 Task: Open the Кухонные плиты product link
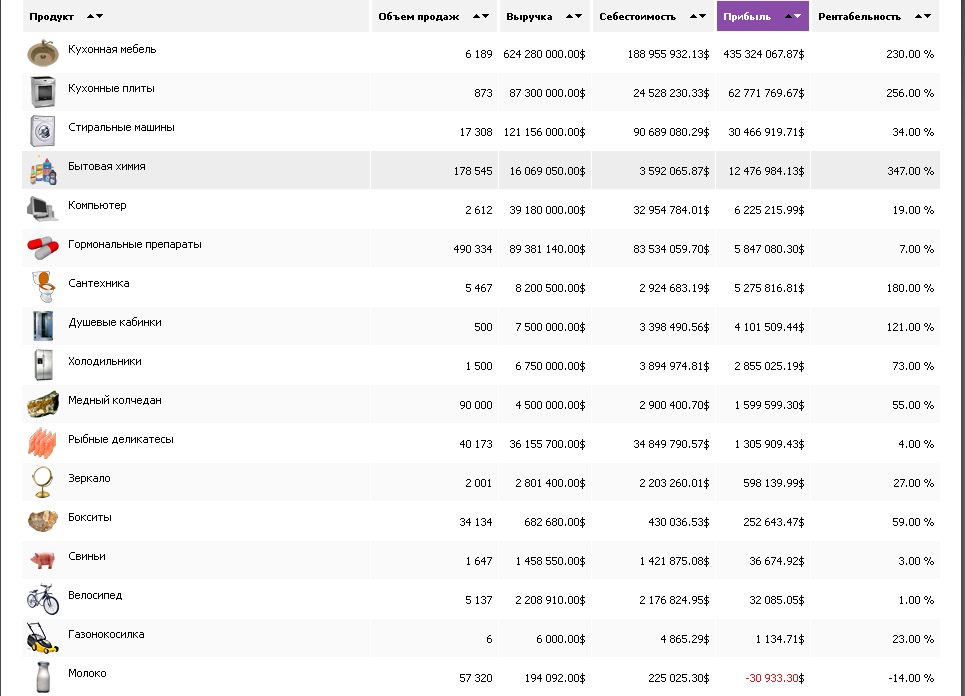(111, 89)
